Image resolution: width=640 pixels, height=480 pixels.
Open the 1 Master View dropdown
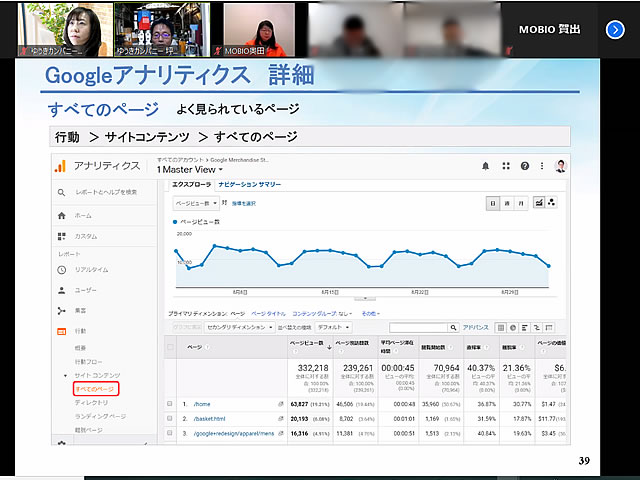click(190, 169)
